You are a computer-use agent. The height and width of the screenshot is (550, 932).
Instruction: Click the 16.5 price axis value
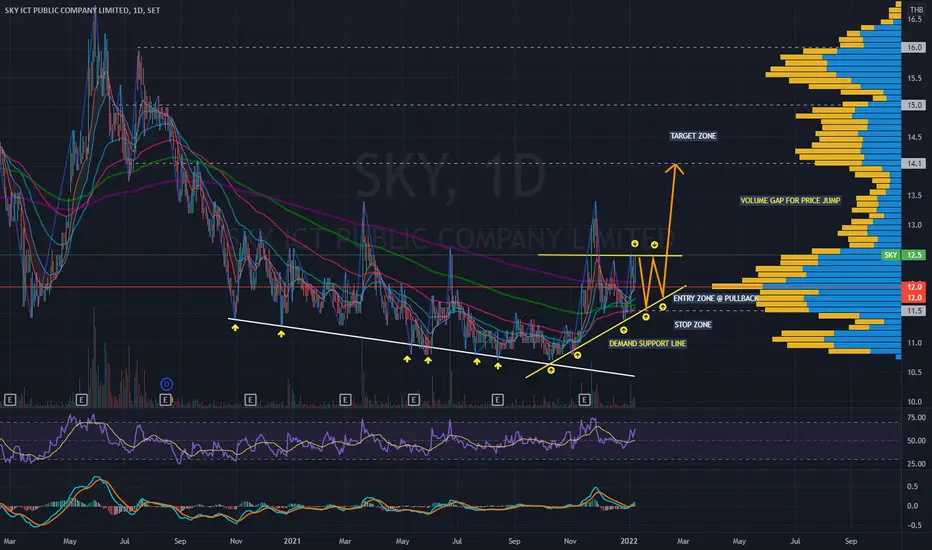coord(914,20)
